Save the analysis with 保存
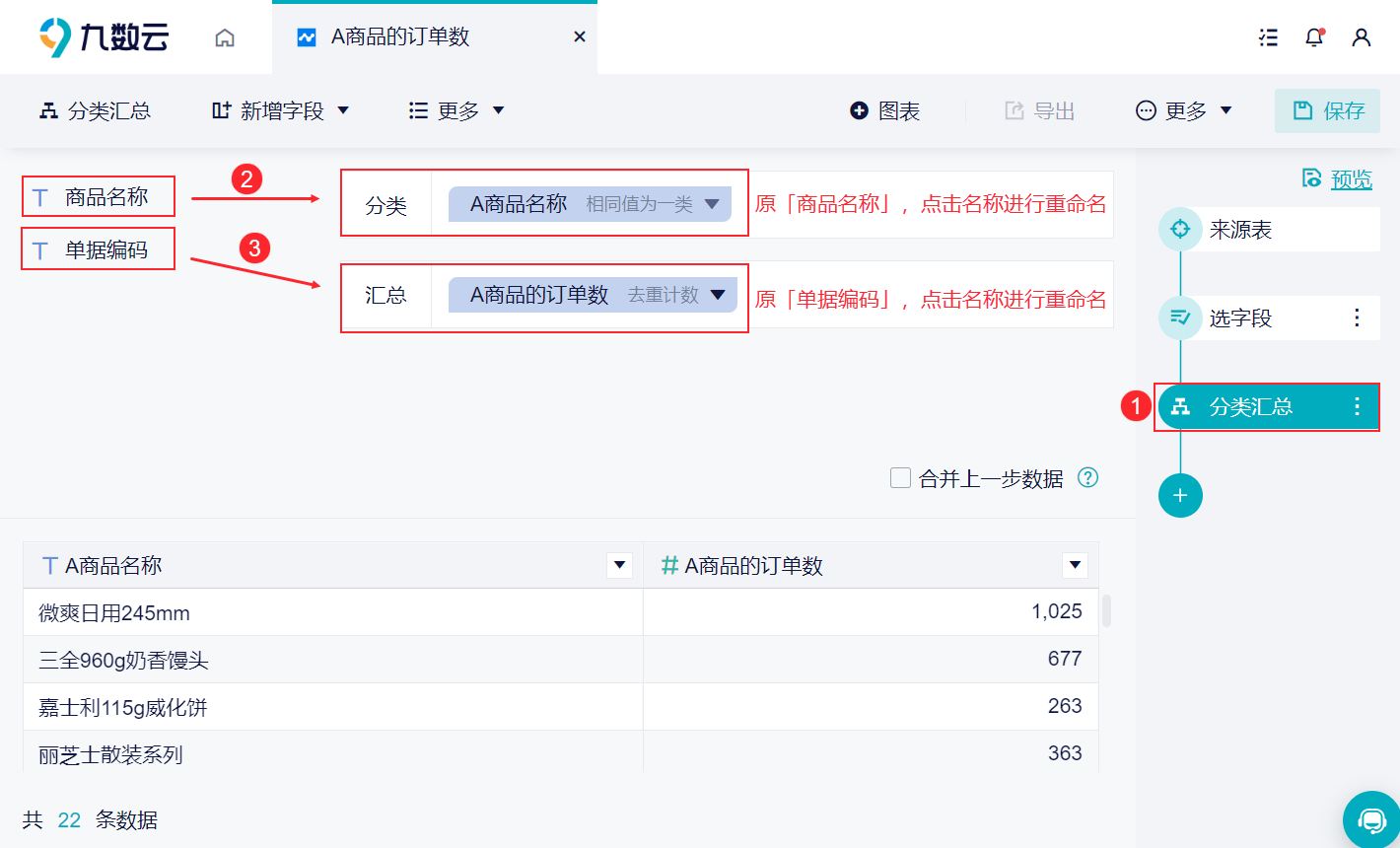 (x=1327, y=110)
